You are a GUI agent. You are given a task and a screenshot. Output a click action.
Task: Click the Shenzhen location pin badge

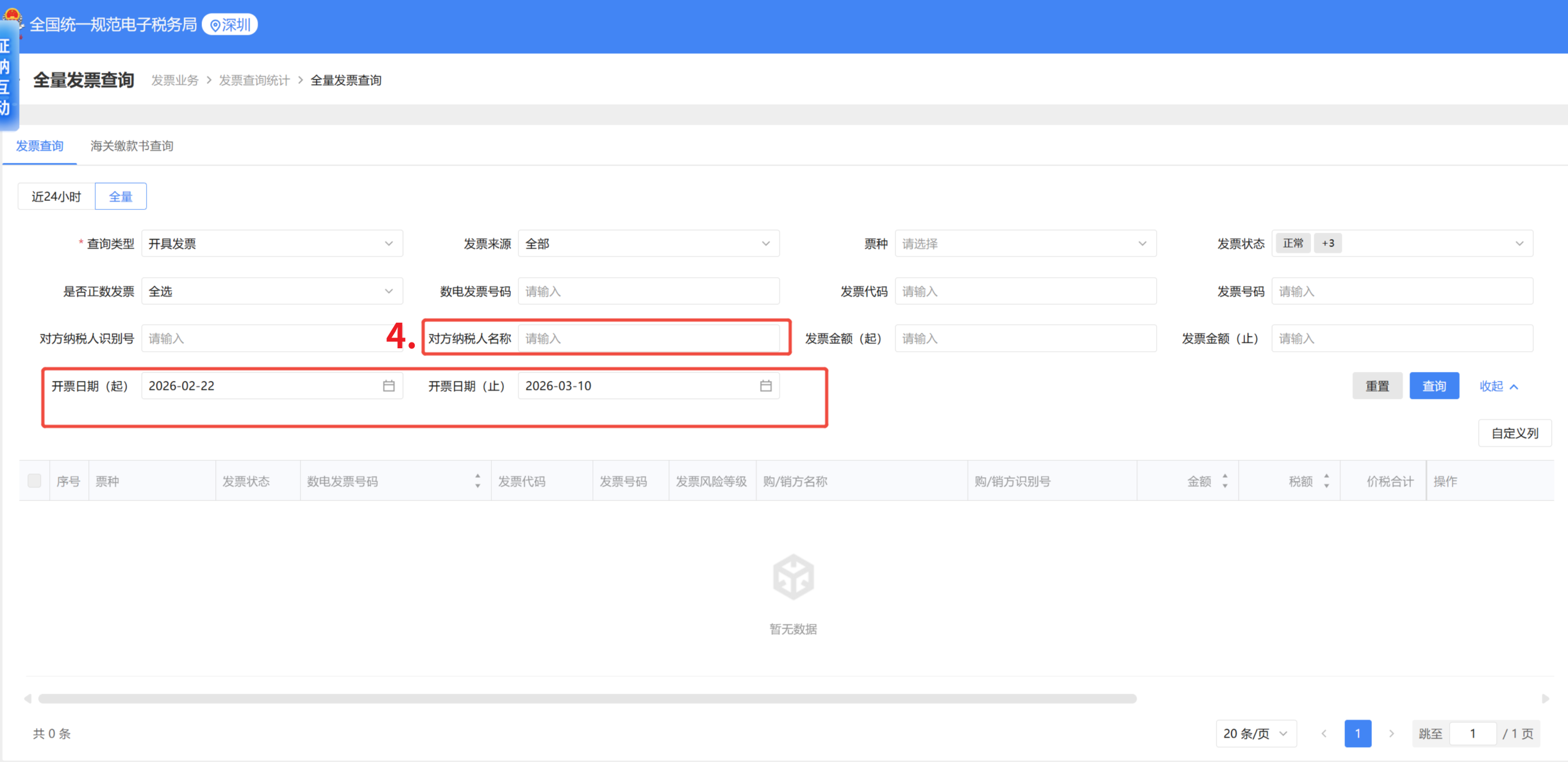click(230, 24)
